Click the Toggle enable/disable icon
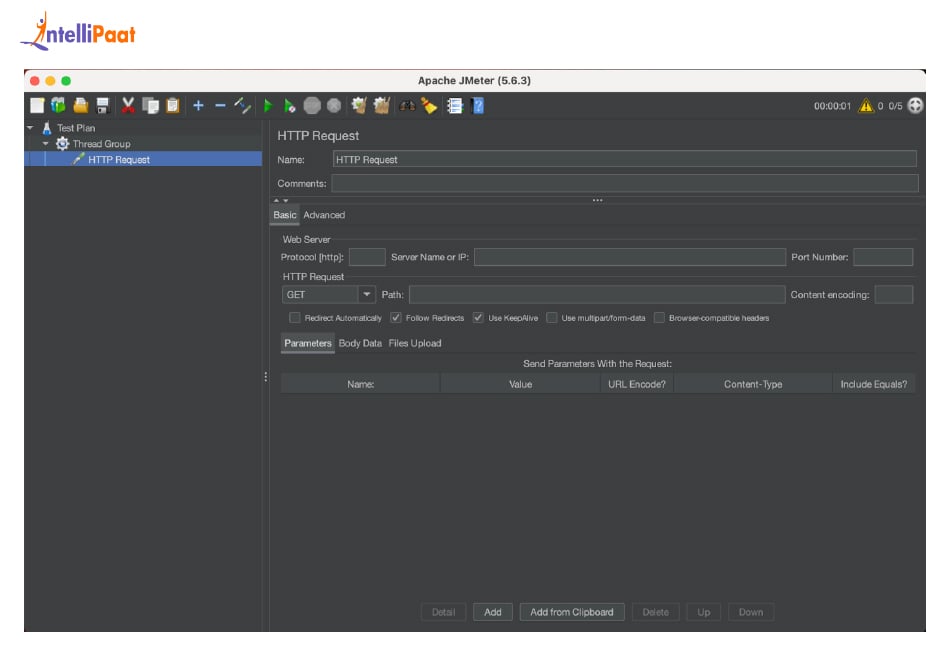The height and width of the screenshot is (664, 950). point(242,105)
